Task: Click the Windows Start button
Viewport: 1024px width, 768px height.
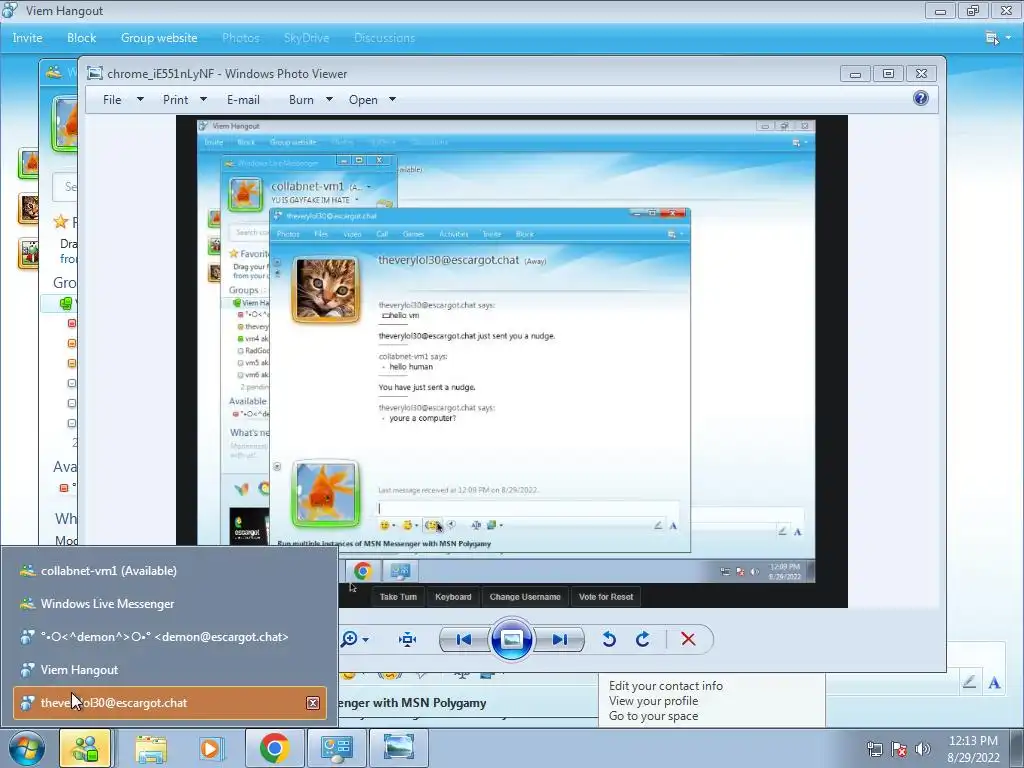Action: tap(26, 748)
